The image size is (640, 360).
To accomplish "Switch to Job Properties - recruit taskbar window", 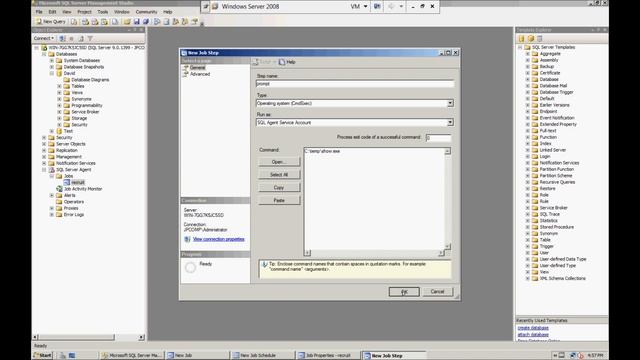I will point(328,356).
